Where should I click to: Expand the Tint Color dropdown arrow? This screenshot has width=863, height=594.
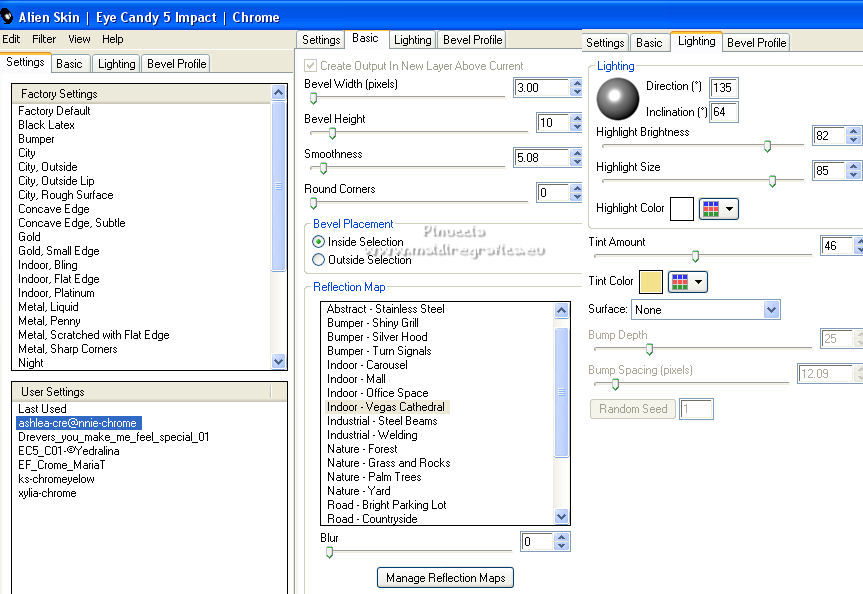pyautogui.click(x=698, y=282)
